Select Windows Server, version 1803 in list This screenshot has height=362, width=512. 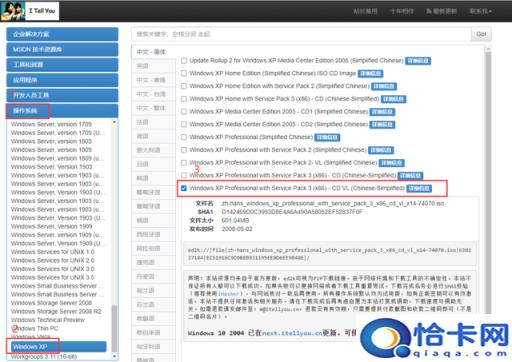[x=51, y=141]
